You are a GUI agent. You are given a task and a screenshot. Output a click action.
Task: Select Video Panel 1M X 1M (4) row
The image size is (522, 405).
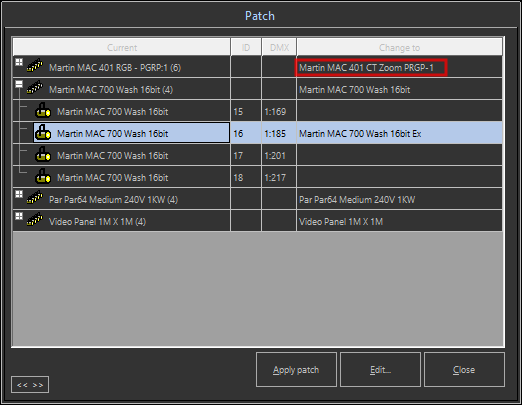click(257, 221)
